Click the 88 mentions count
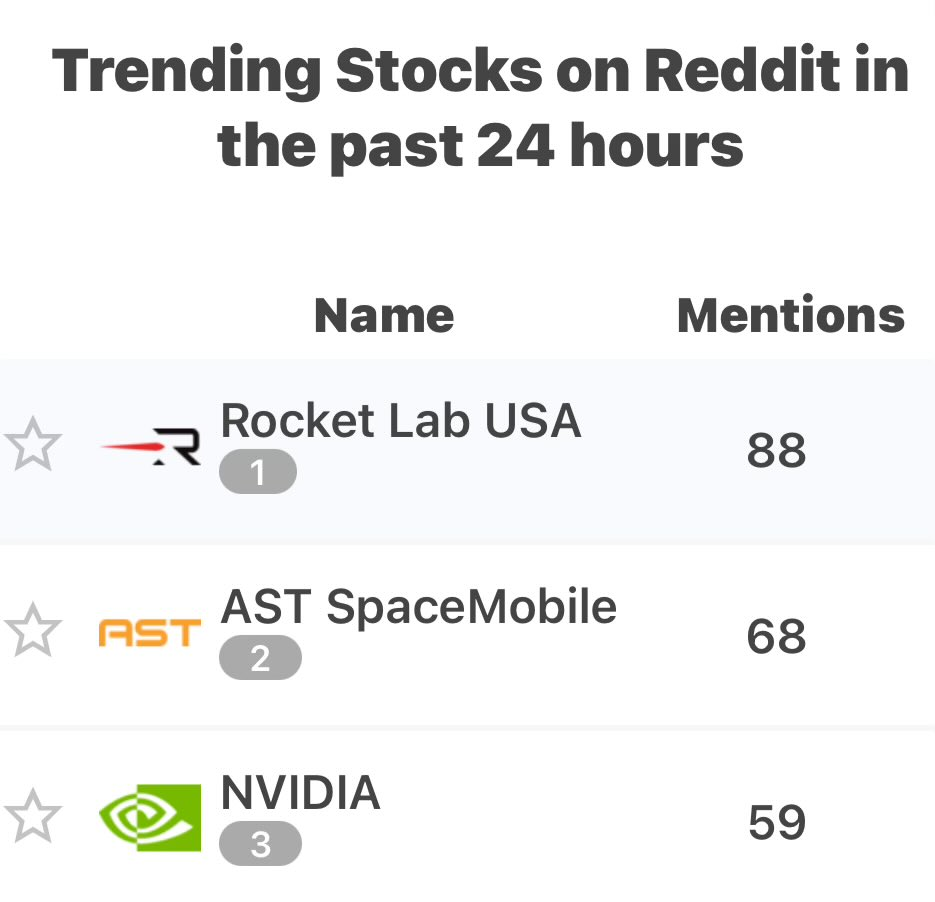Screen dimensions: 935x902 [776, 450]
